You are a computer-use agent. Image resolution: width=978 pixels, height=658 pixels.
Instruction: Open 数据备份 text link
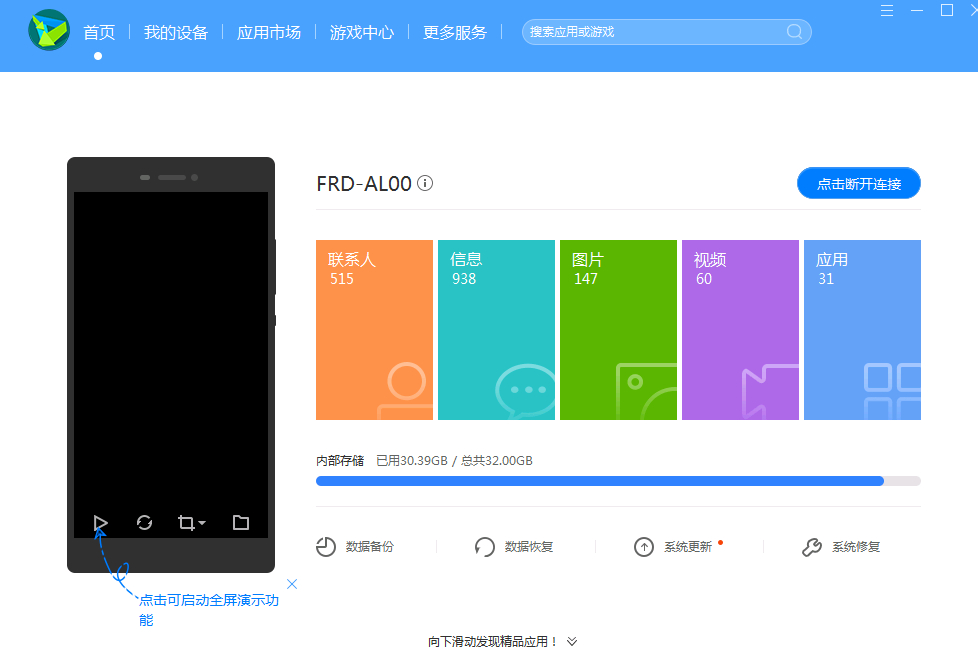click(370, 547)
